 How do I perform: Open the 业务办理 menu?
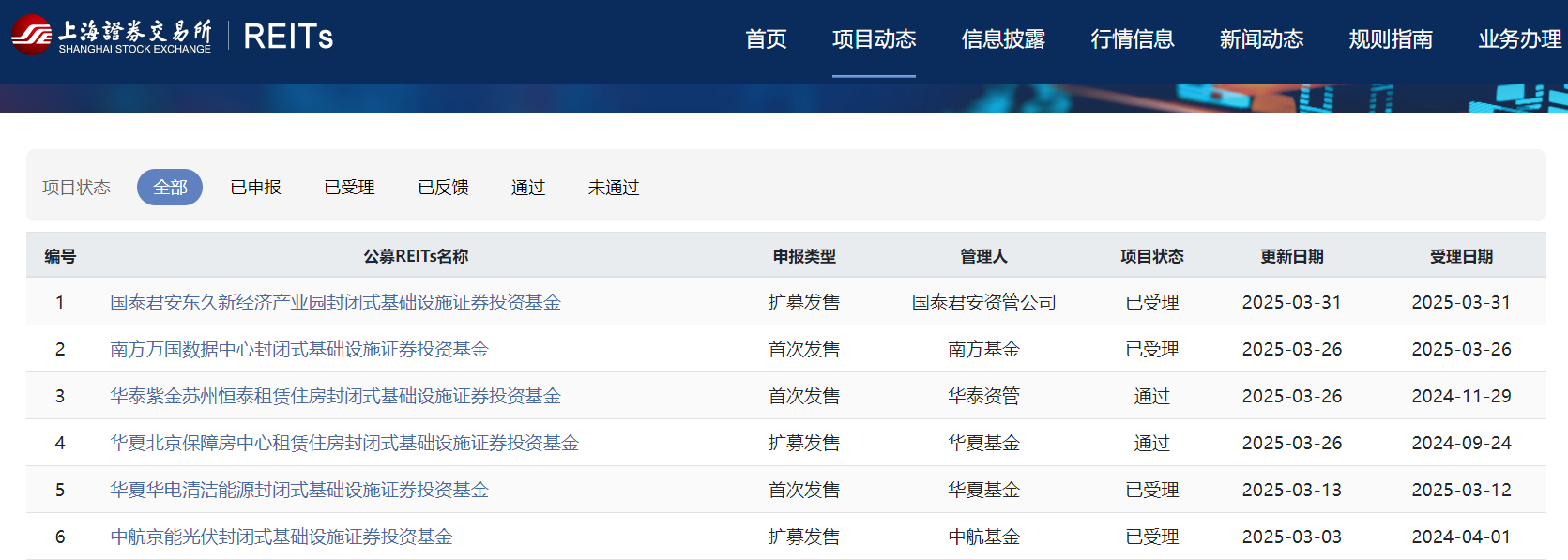point(1520,38)
